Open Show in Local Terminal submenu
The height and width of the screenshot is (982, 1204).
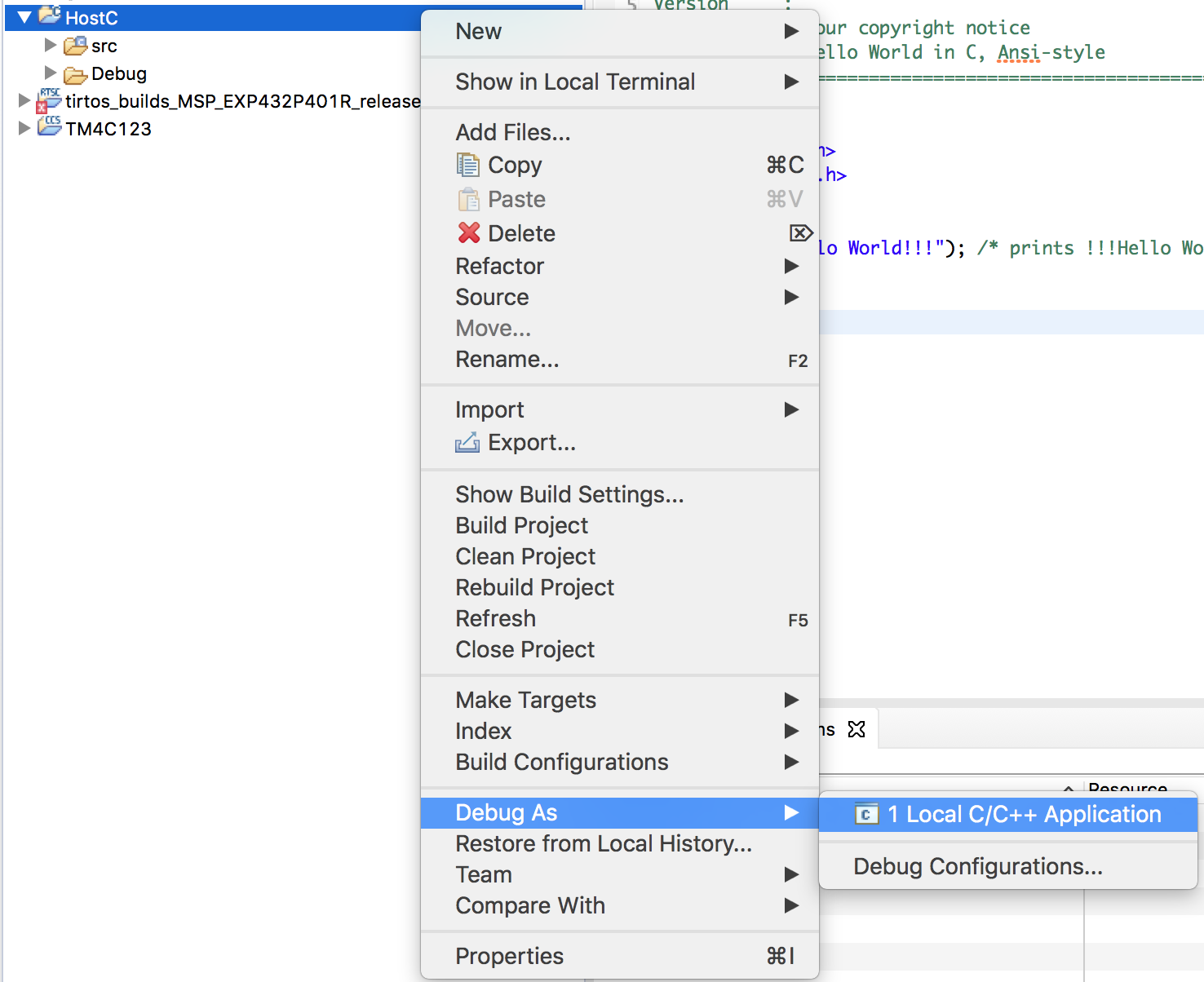pos(620,82)
